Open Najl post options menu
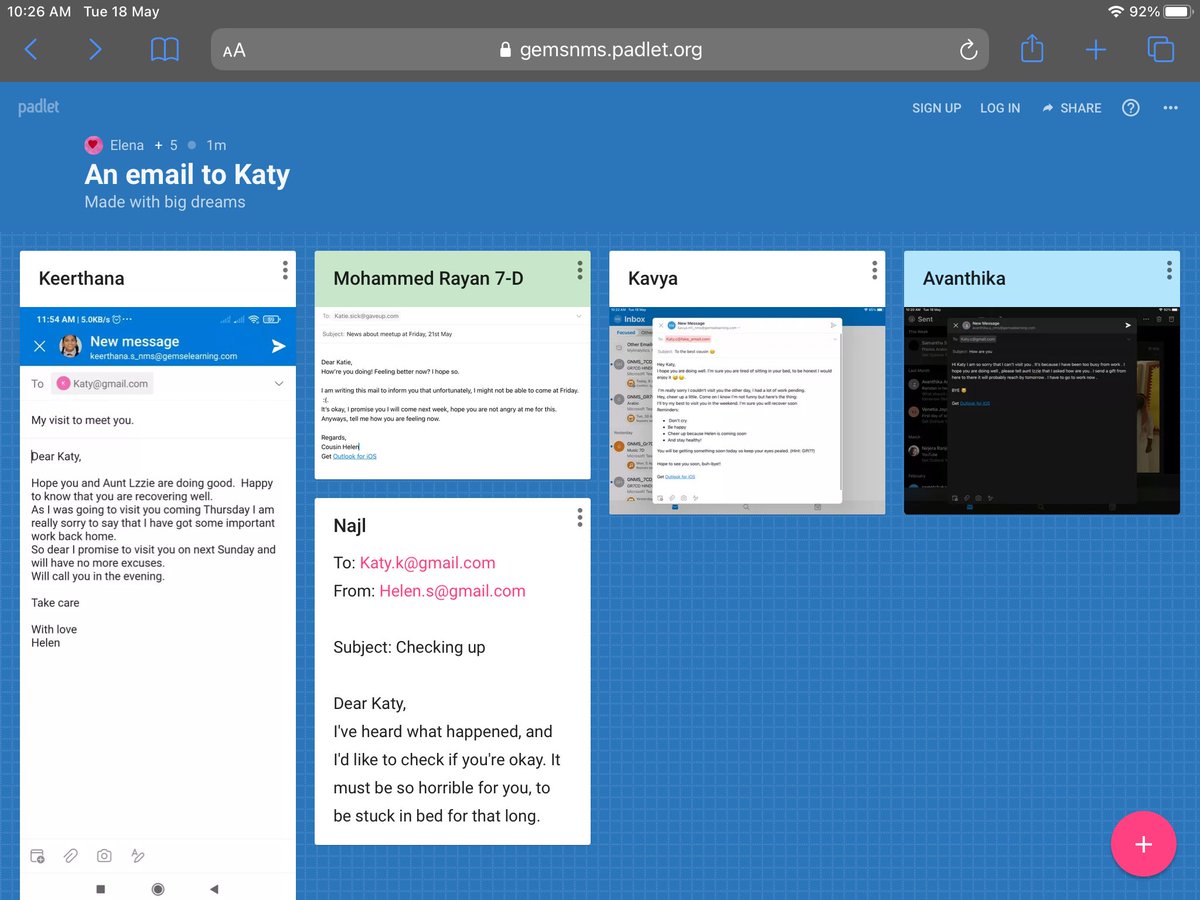Viewport: 1200px width, 900px height. click(x=580, y=517)
